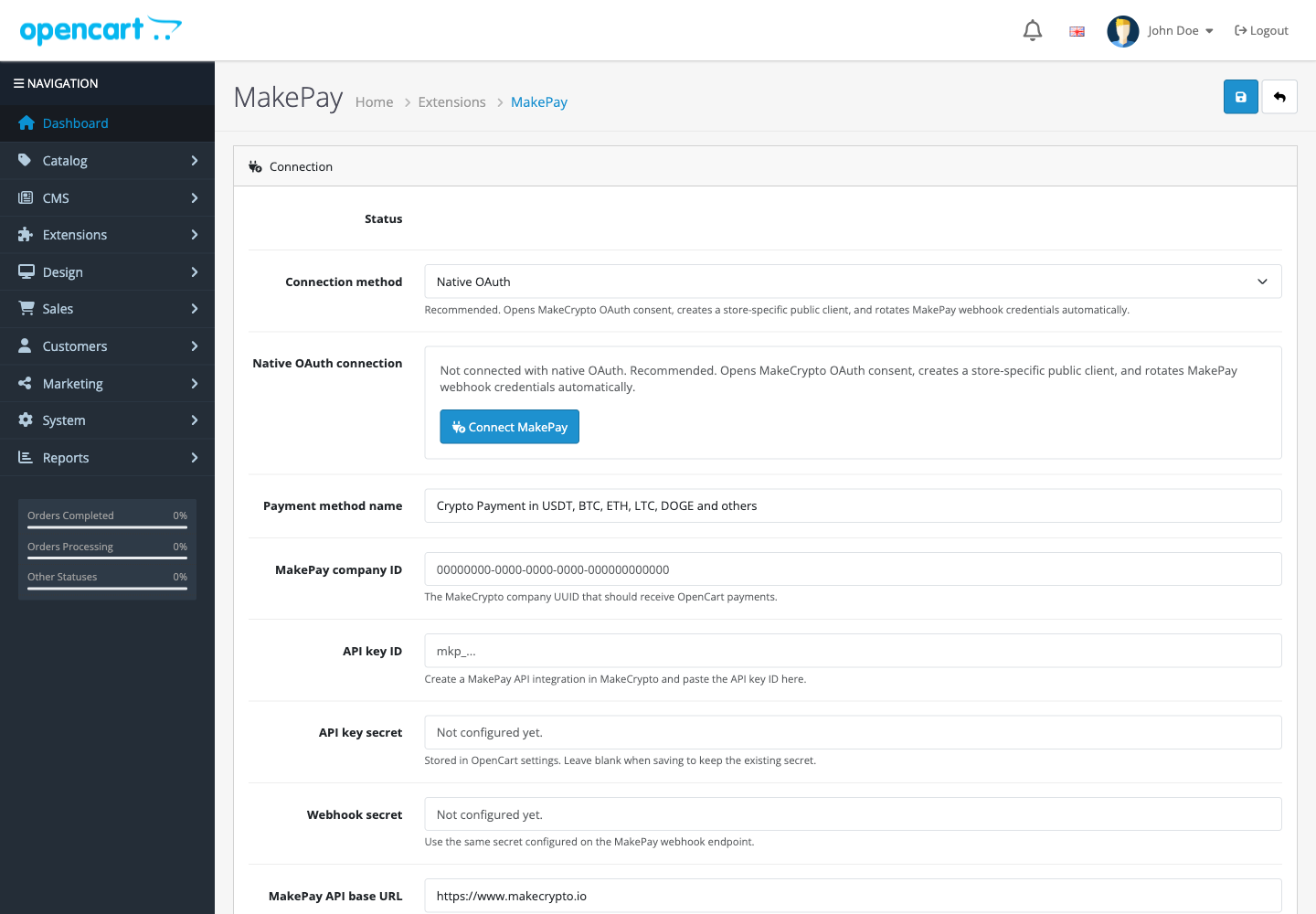
Task: Click the 'MakePay' page title heading
Action: pos(288,97)
